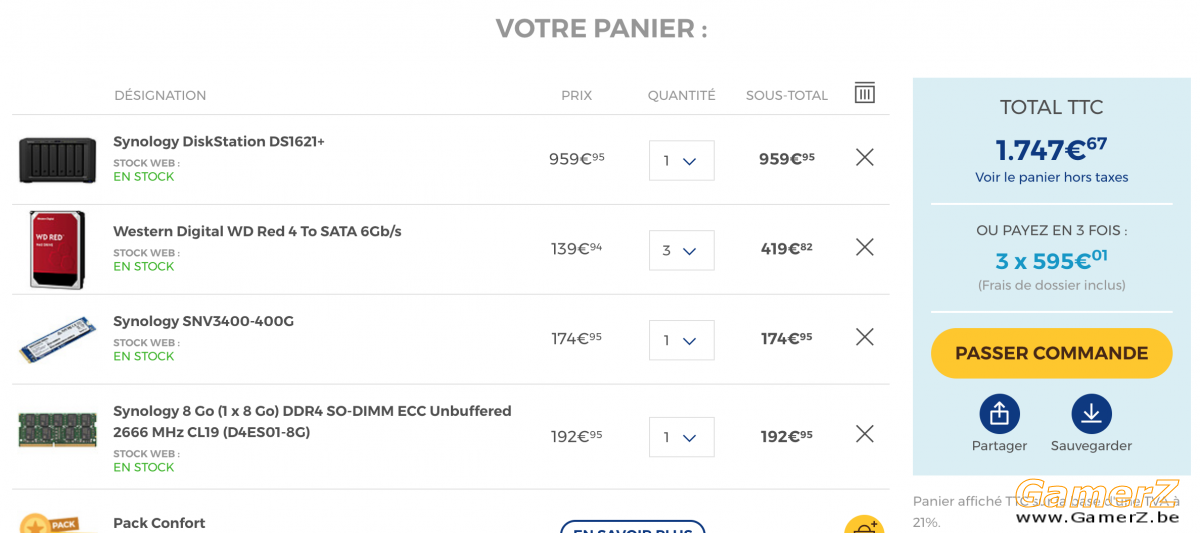This screenshot has height=533, width=1200.
Task: Click the Sauvegarder download icon
Action: pos(1091,414)
